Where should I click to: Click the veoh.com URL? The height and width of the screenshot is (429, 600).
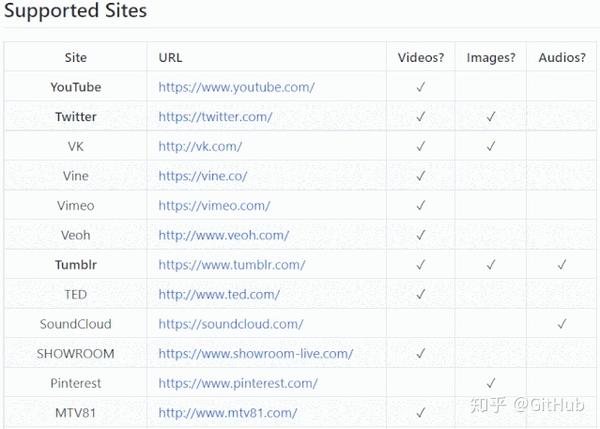[223, 235]
